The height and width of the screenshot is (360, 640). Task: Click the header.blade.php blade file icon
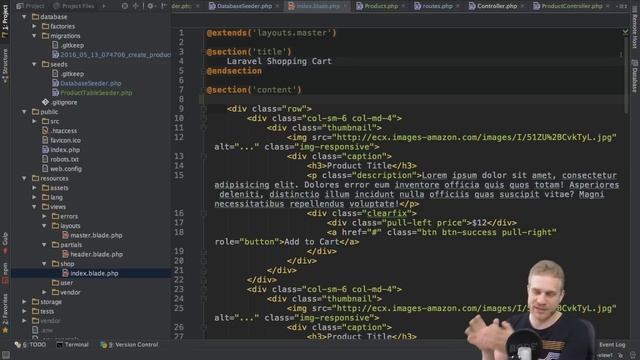pyautogui.click(x=65, y=254)
